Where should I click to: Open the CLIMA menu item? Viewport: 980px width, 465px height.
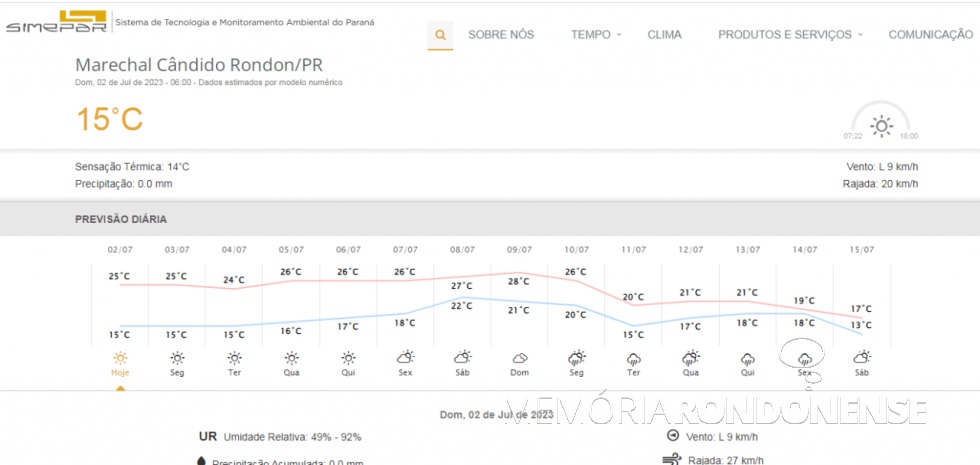[664, 35]
